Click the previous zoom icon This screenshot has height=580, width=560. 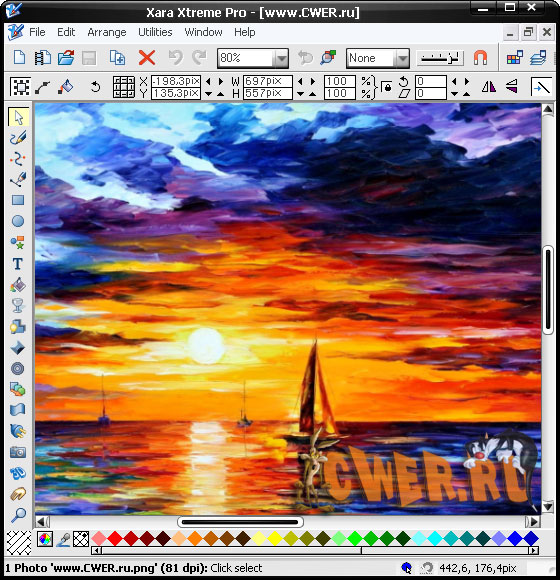(305, 58)
